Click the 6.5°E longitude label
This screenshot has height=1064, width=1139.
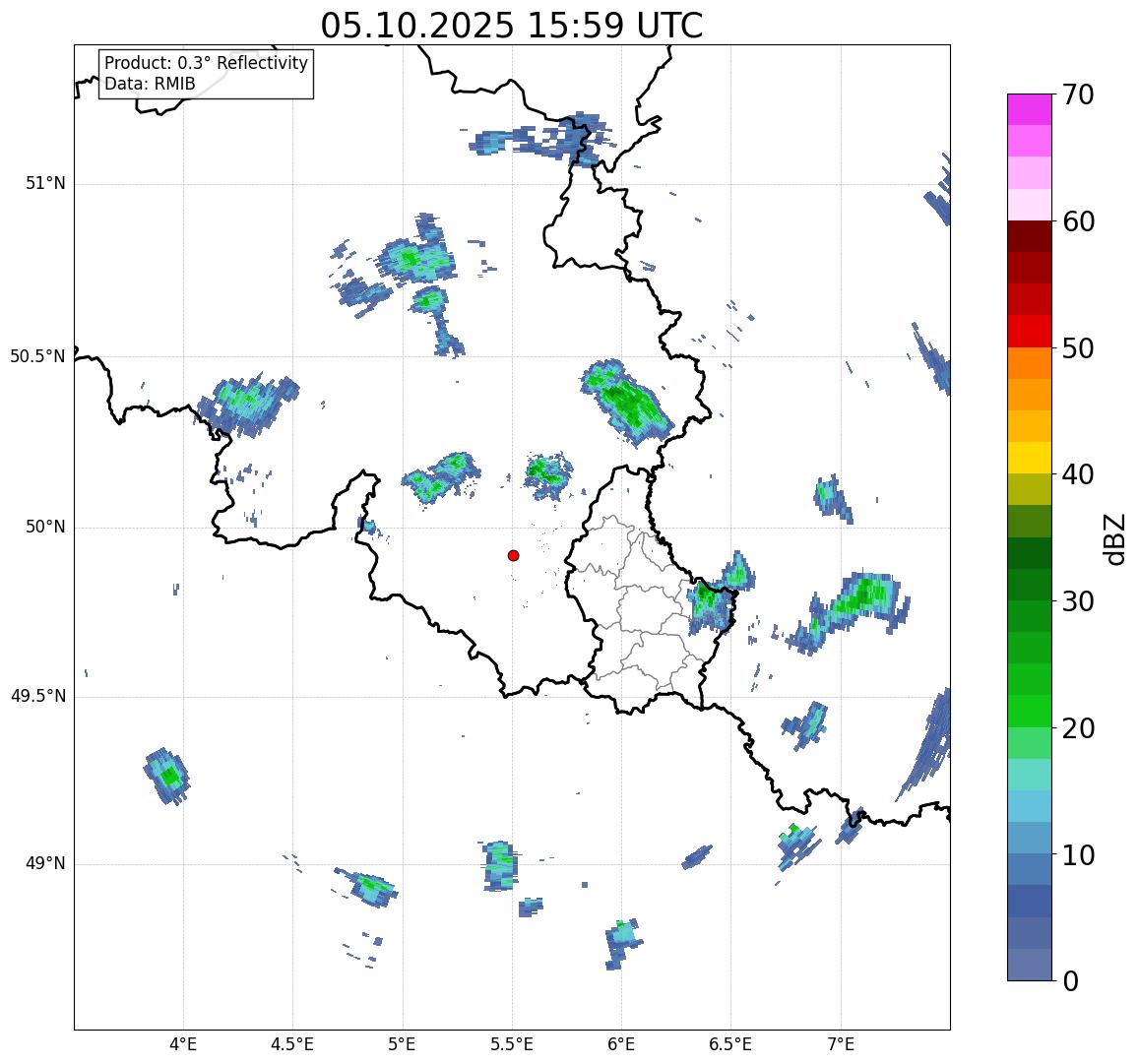click(x=730, y=1044)
